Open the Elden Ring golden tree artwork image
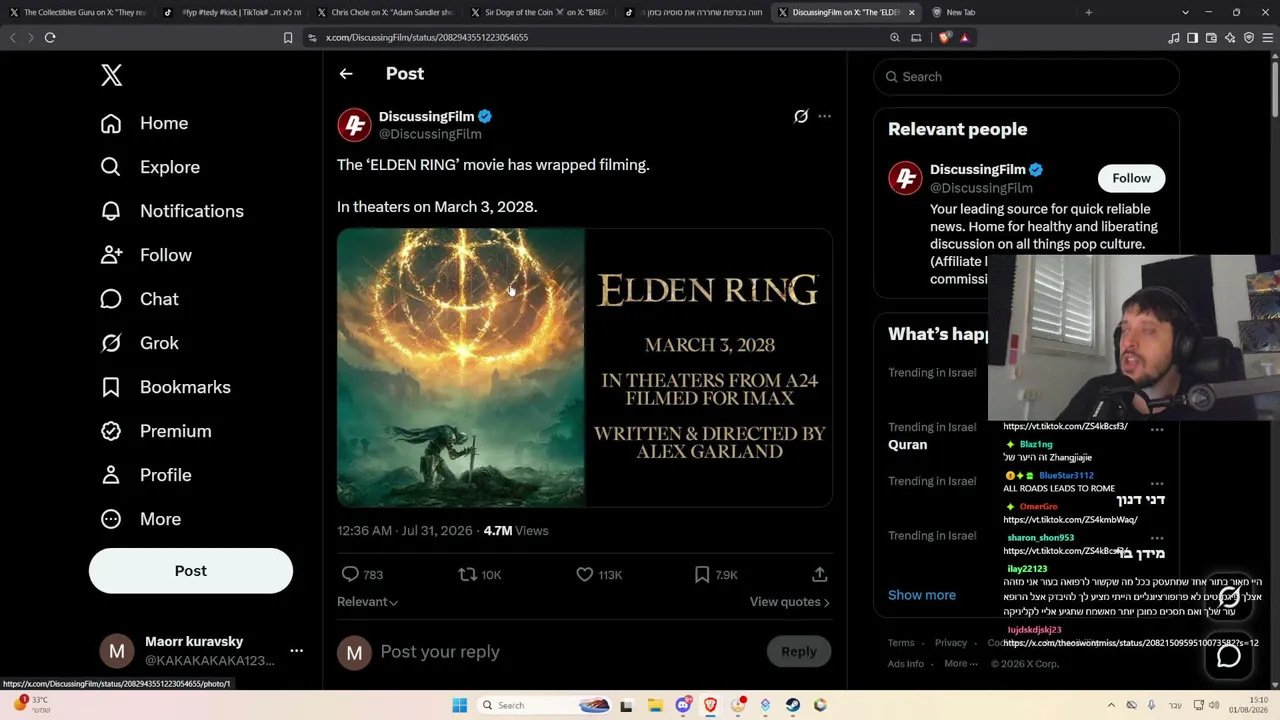This screenshot has height=720, width=1280. pyautogui.click(x=461, y=367)
